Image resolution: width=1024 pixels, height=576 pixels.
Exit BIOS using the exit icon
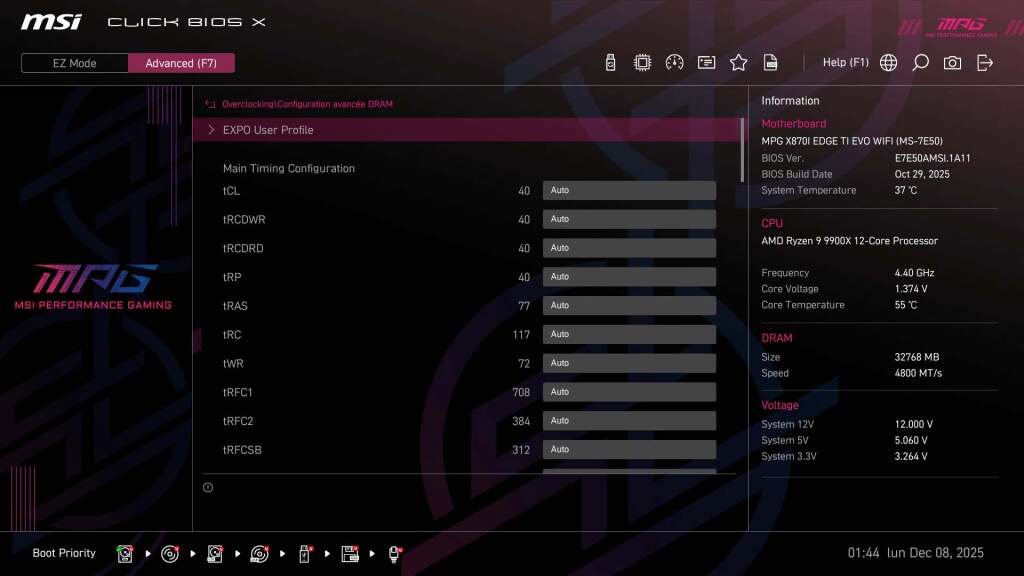click(985, 62)
